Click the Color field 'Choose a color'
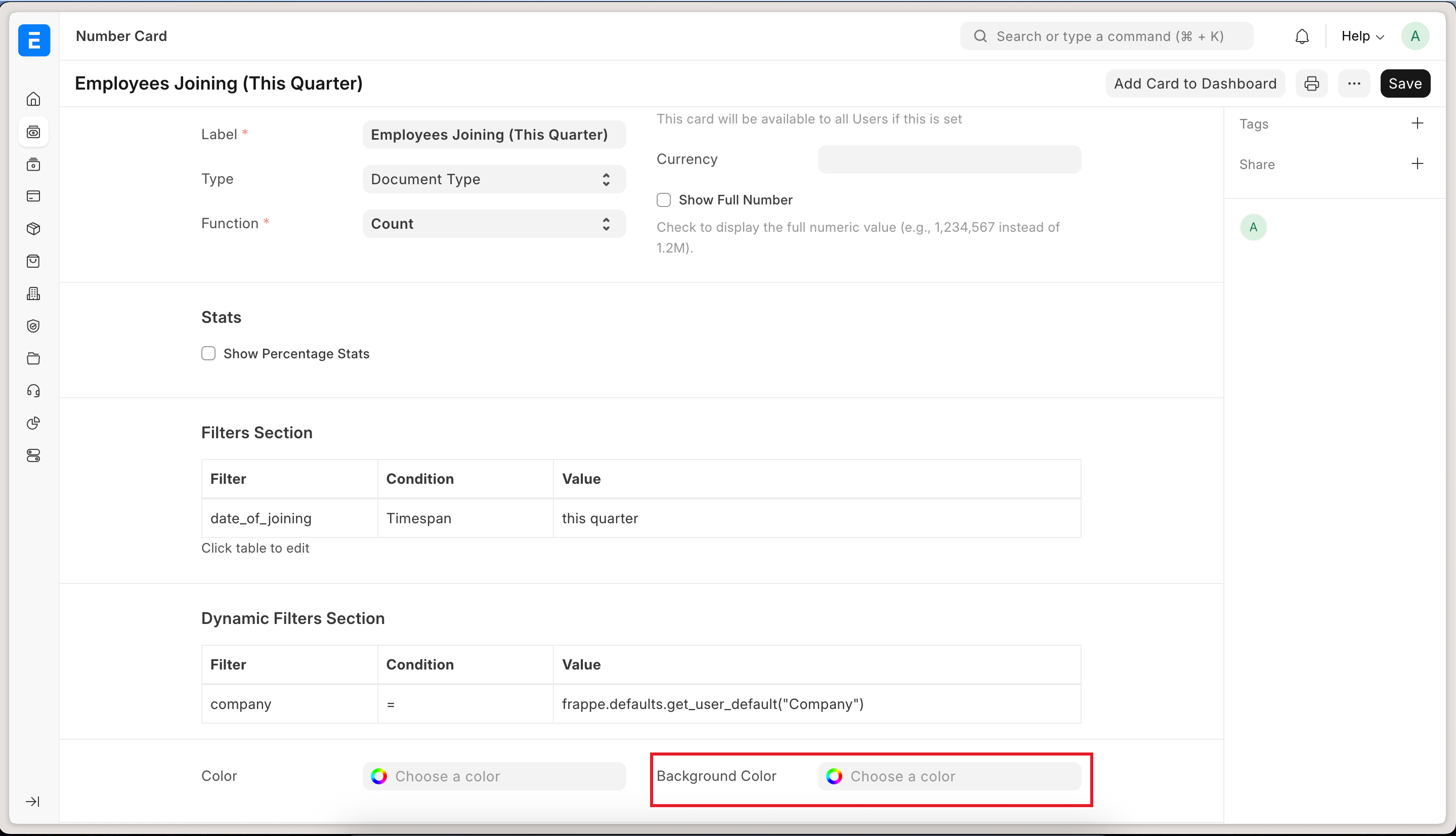Viewport: 1456px width, 836px height. [x=494, y=776]
